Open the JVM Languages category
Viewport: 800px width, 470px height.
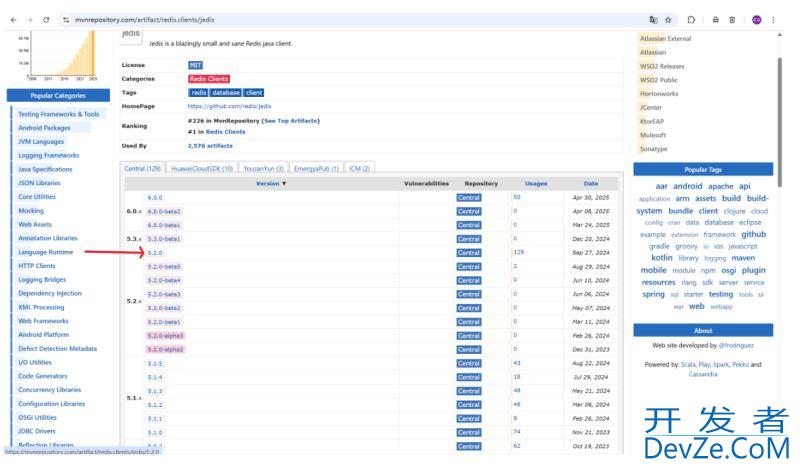tap(41, 142)
